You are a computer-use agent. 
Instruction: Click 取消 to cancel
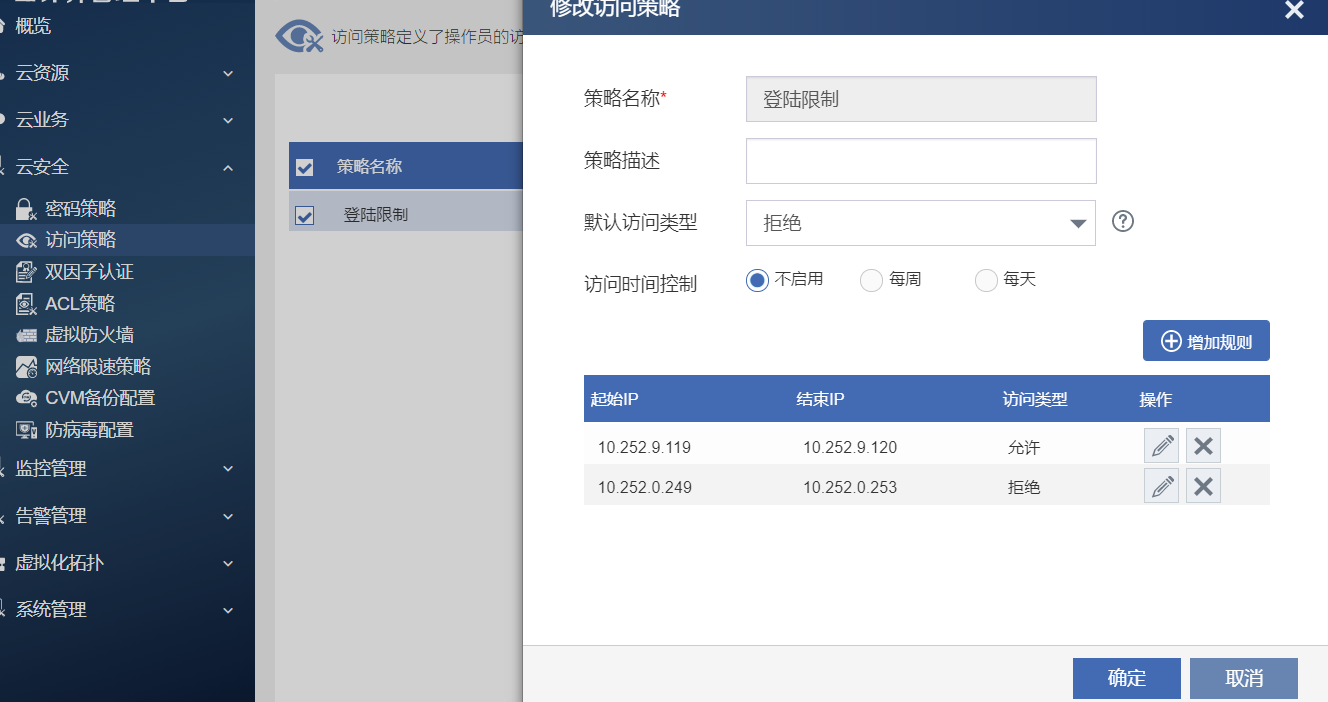click(x=1244, y=678)
